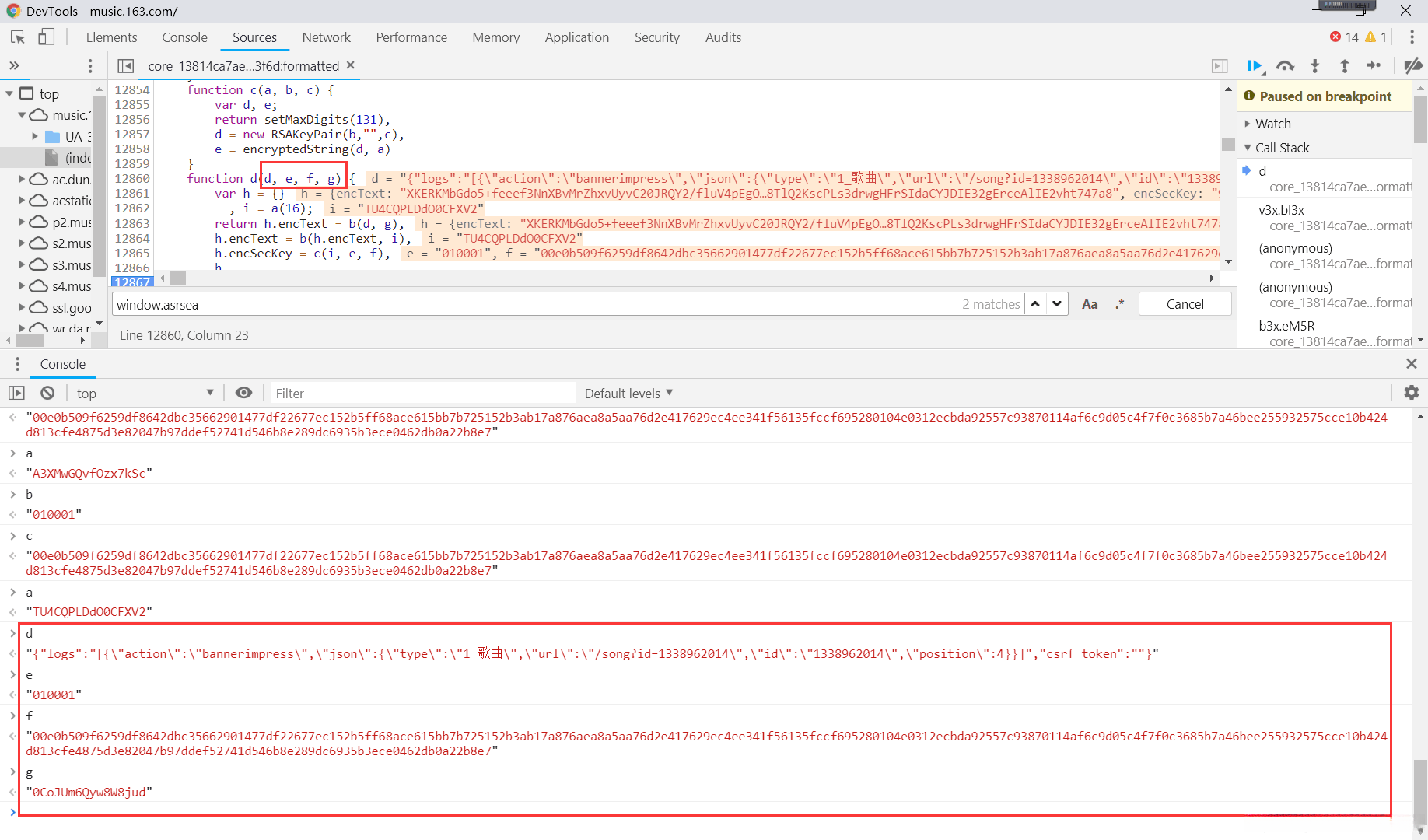Switch to the Elements tab

pos(111,37)
